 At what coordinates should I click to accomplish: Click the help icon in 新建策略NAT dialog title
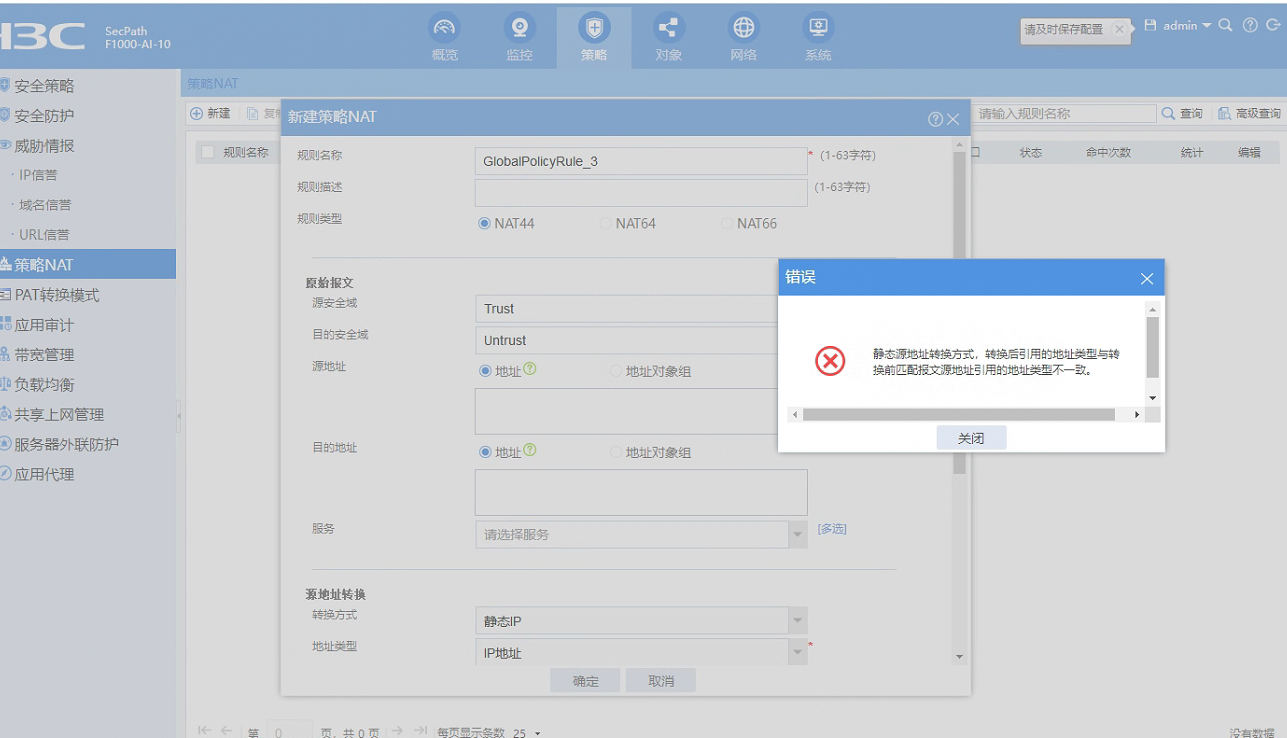(x=935, y=119)
